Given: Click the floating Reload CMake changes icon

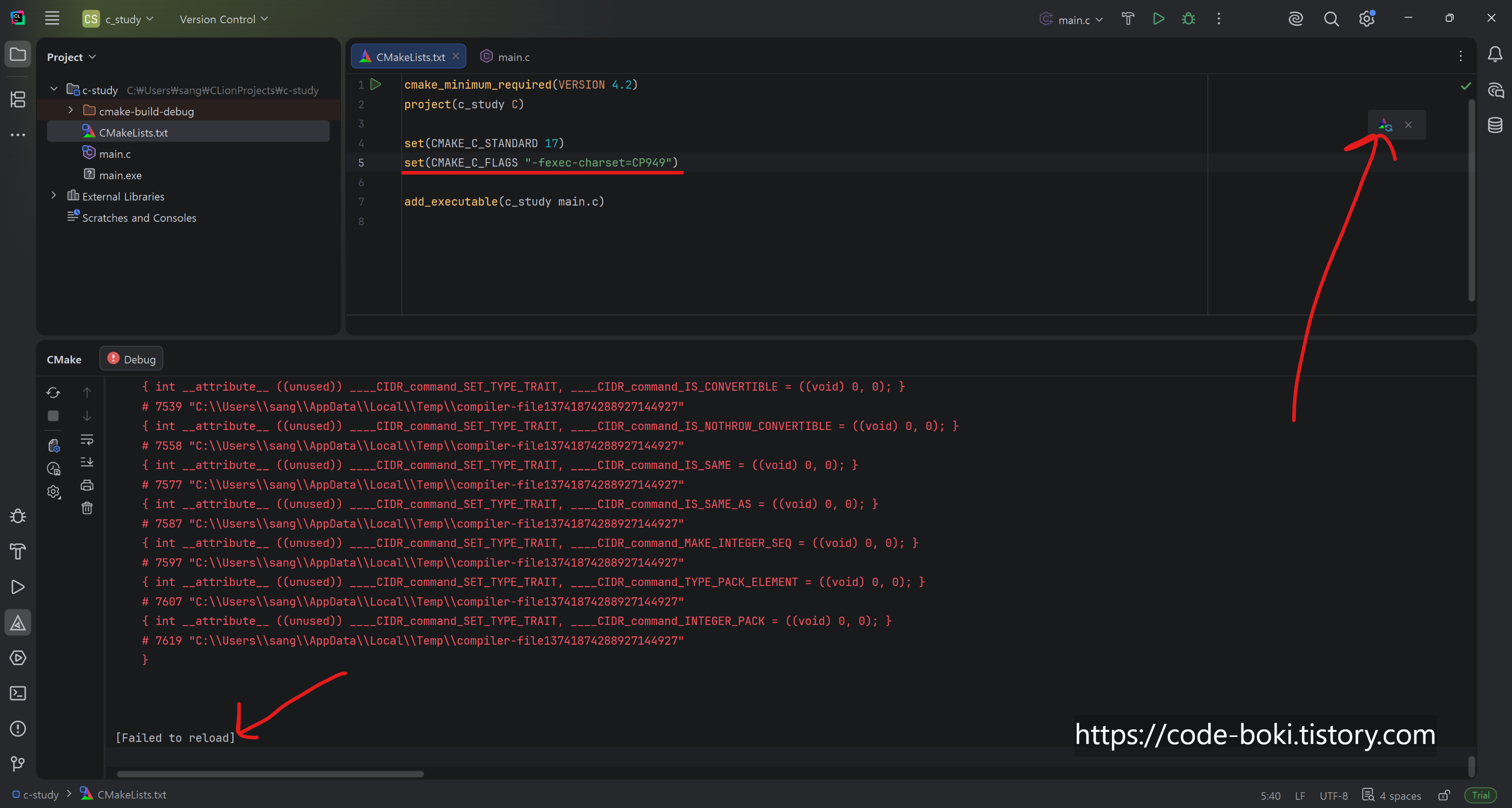Looking at the screenshot, I should (x=1385, y=125).
